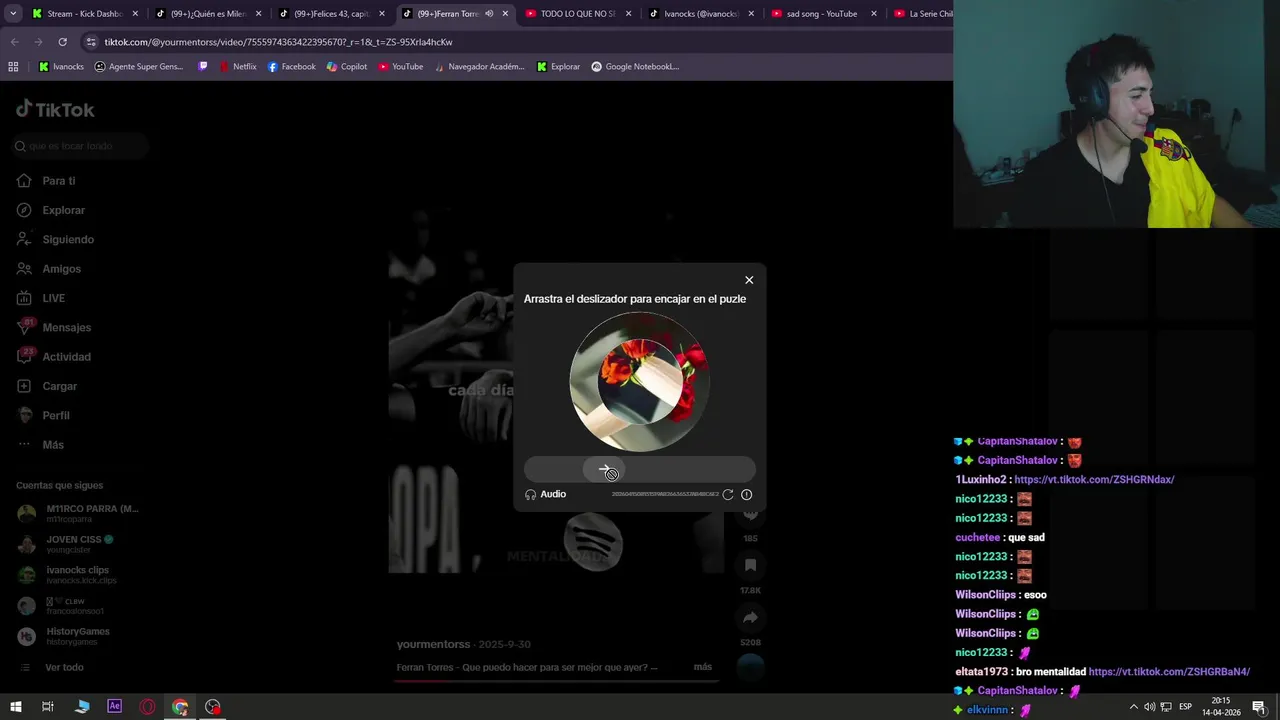
Task: Open Explorar in TikTok sidebar
Action: coord(51,210)
